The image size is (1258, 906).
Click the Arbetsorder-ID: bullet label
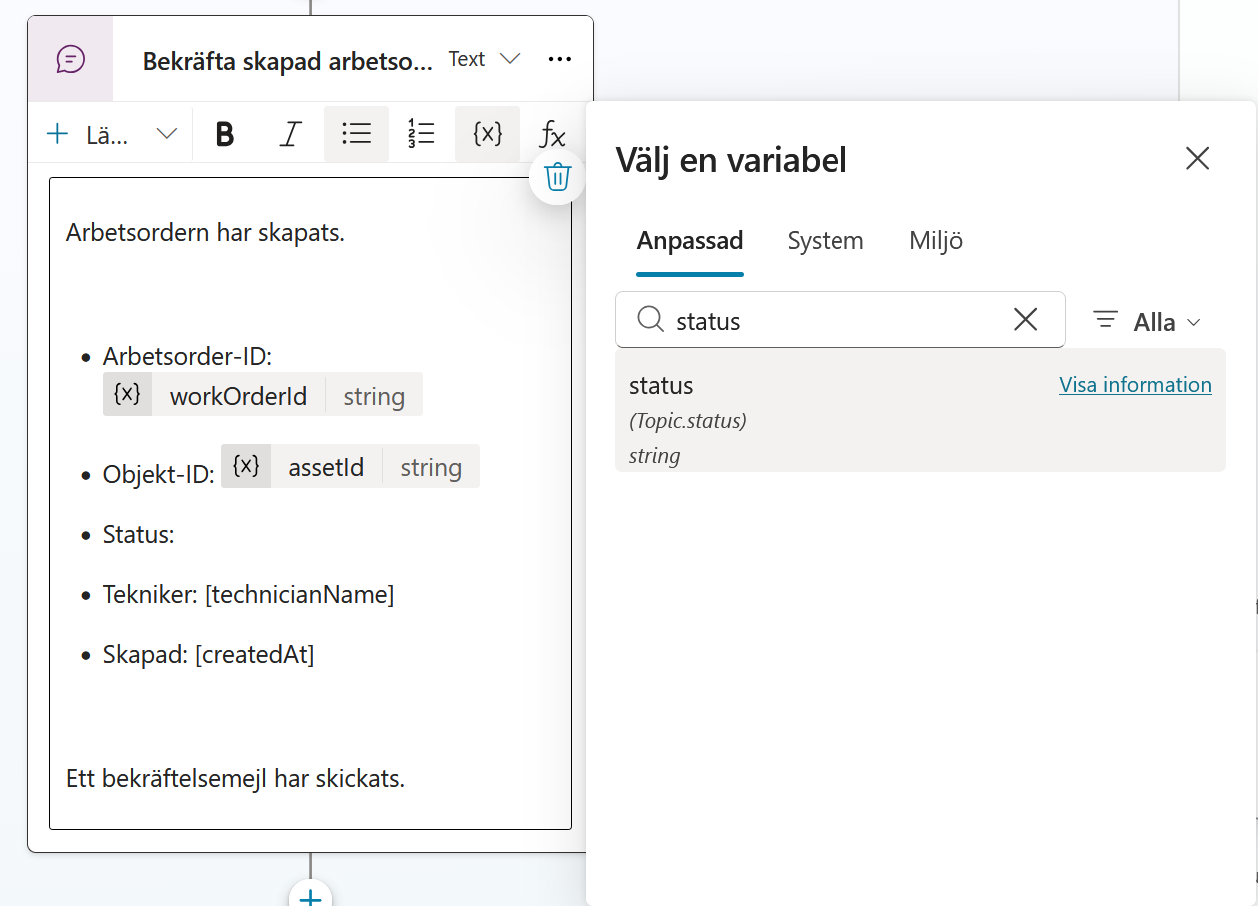coord(187,357)
